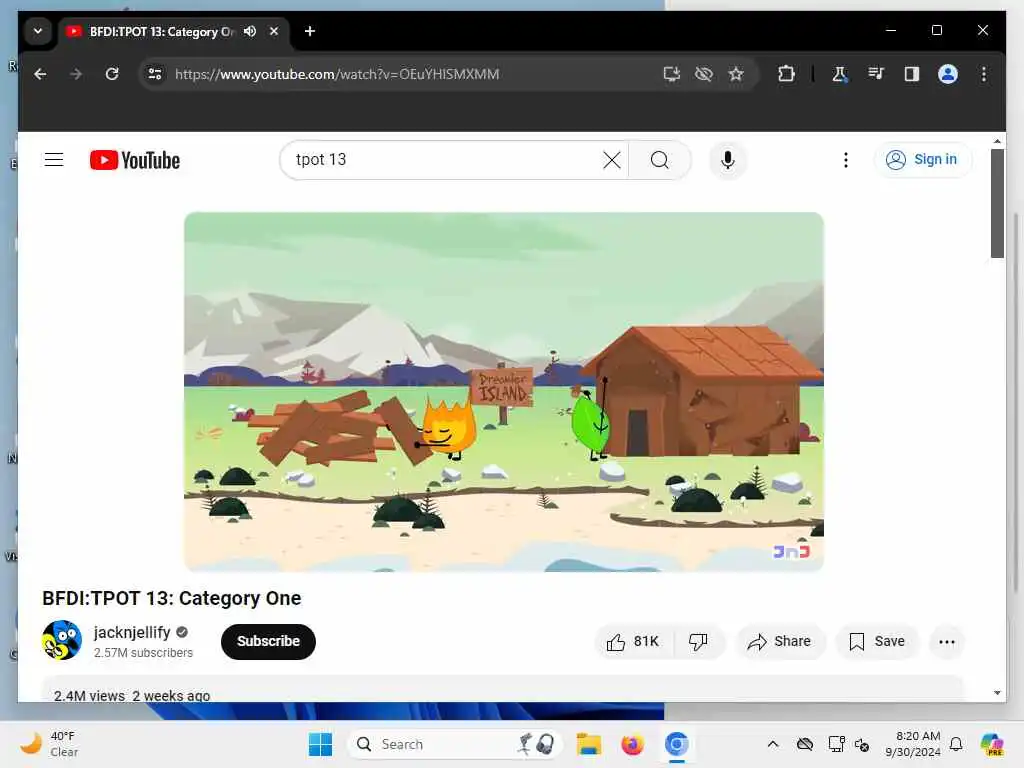
Task: Click scrollbar down arrow
Action: tap(997, 693)
